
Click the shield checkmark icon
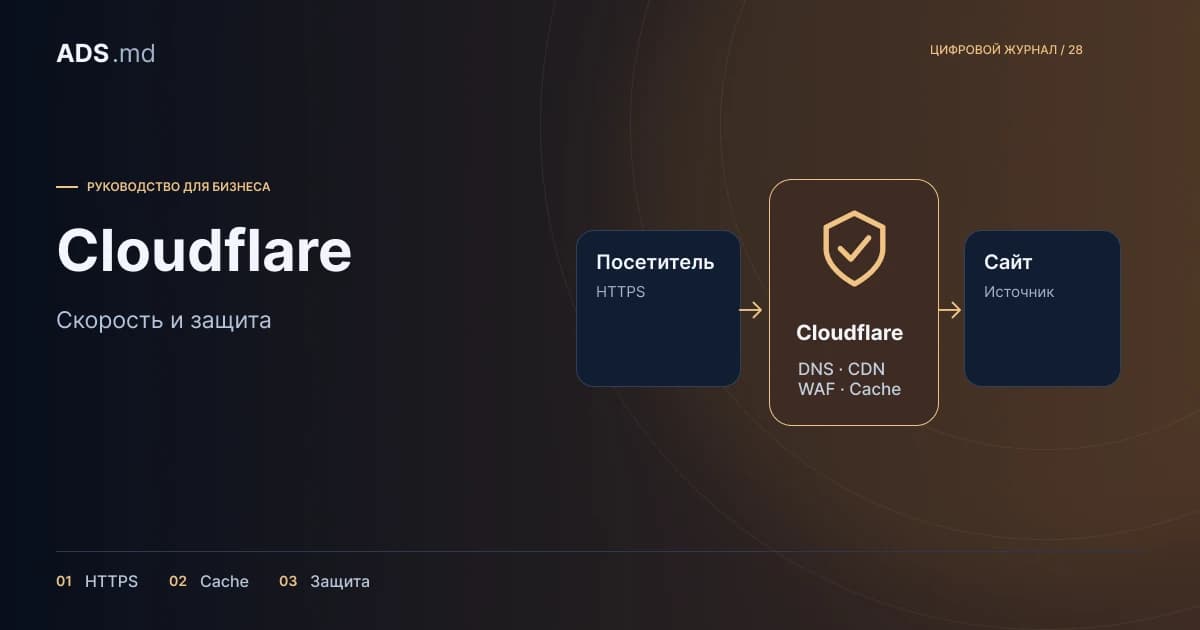[x=854, y=248]
